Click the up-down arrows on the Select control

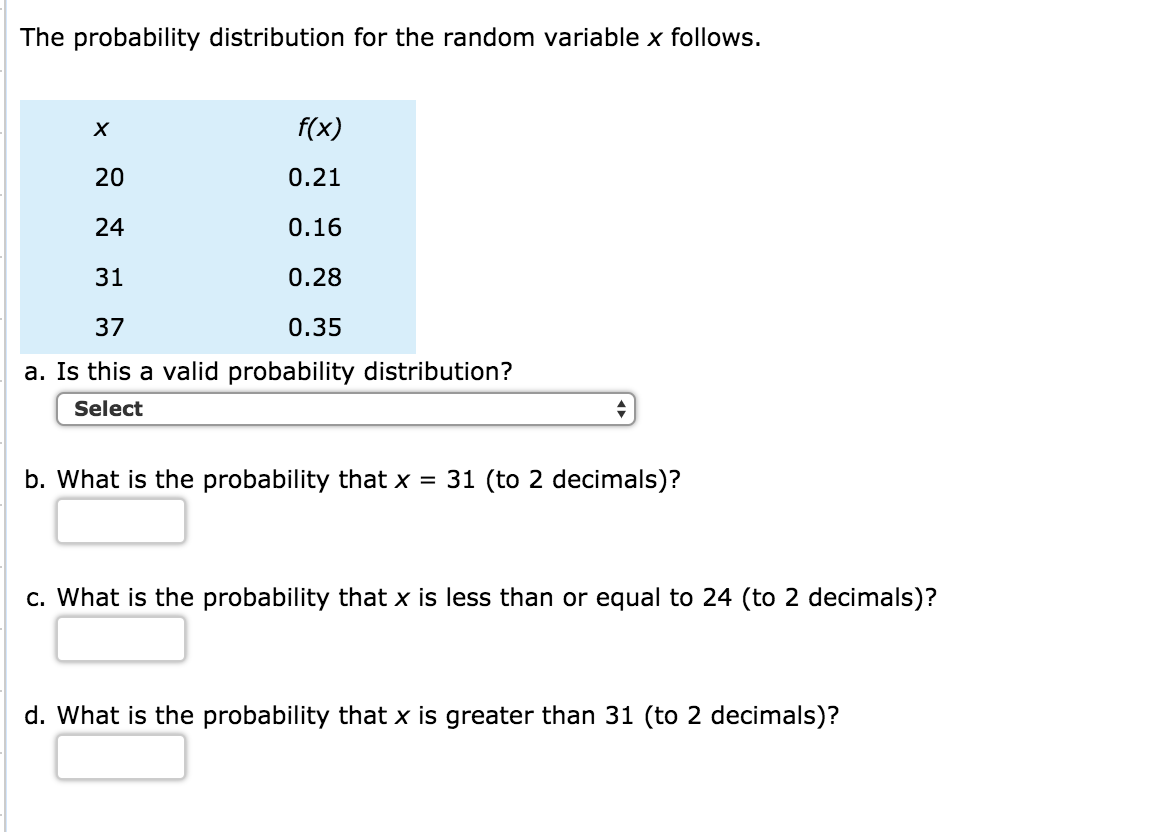[x=622, y=409]
